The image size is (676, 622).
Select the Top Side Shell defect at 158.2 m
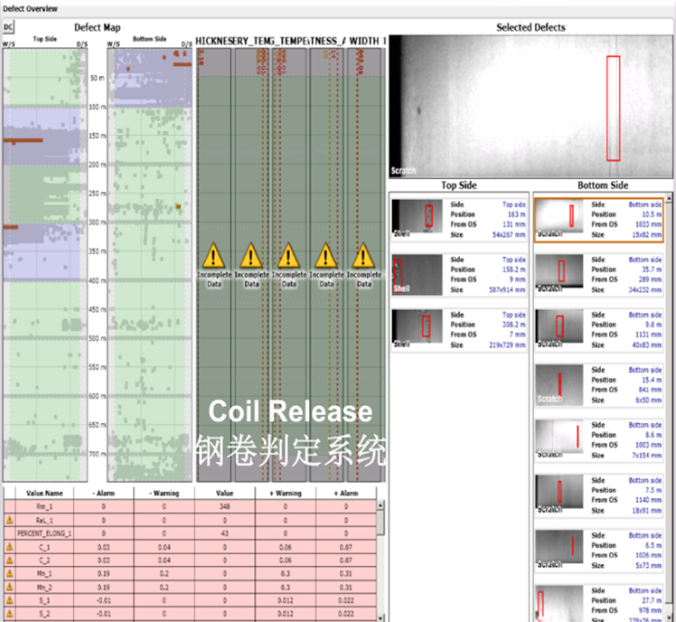459,273
